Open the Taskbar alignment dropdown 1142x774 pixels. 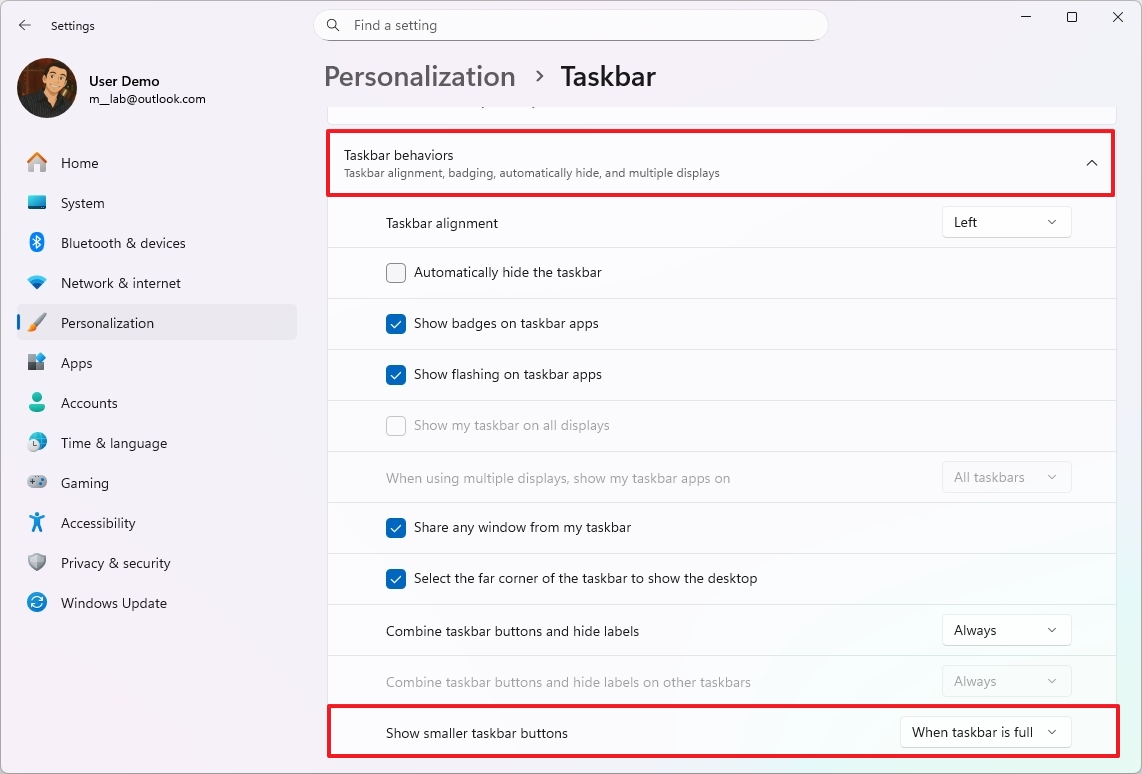1005,221
